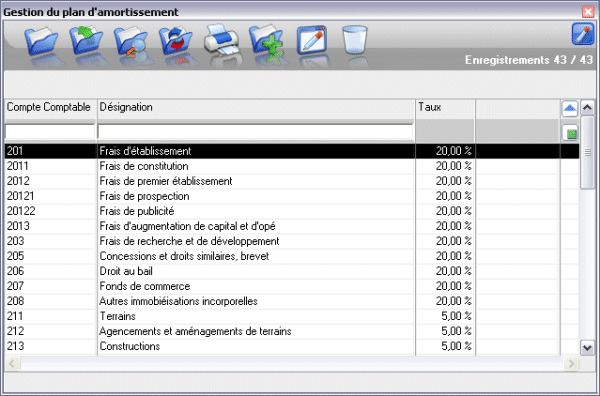Click vertical scrollbar up arrow

click(x=587, y=108)
